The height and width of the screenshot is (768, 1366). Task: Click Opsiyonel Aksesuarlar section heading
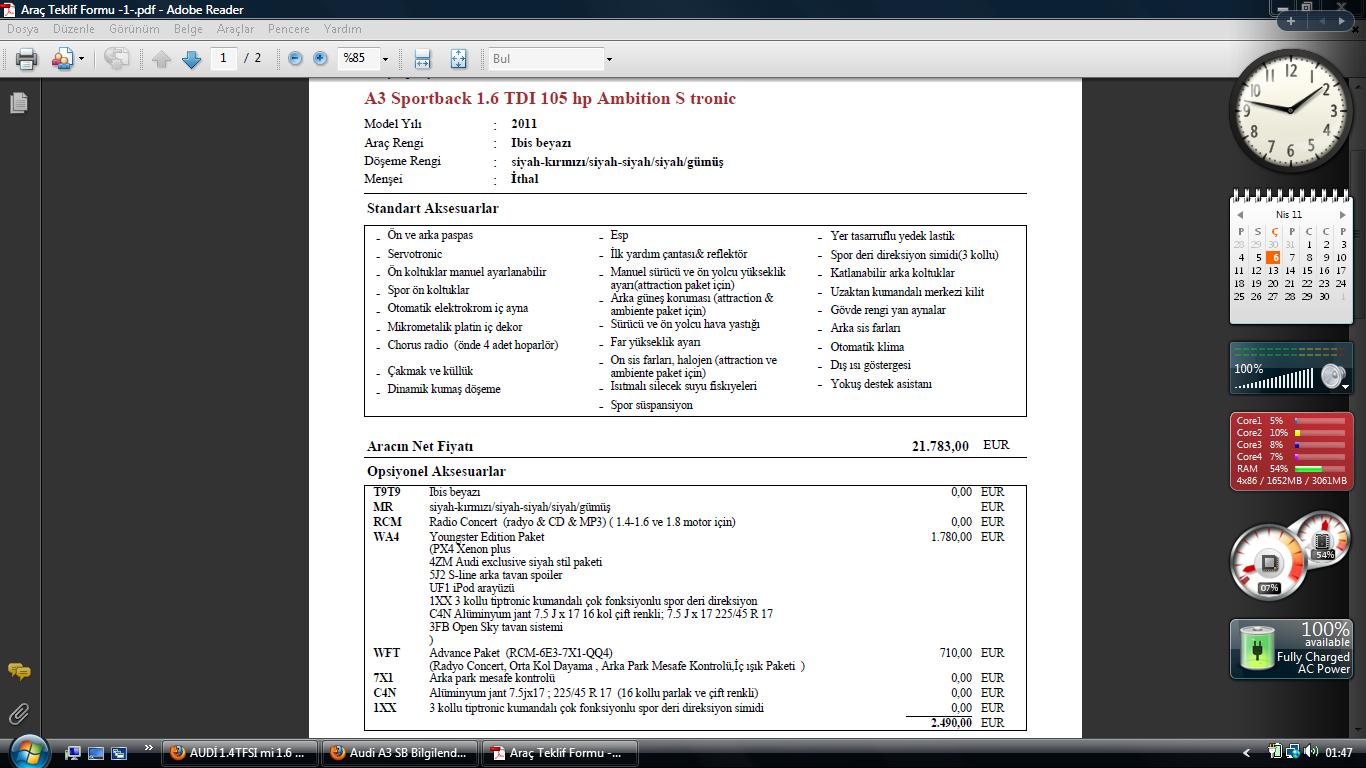[x=436, y=471]
